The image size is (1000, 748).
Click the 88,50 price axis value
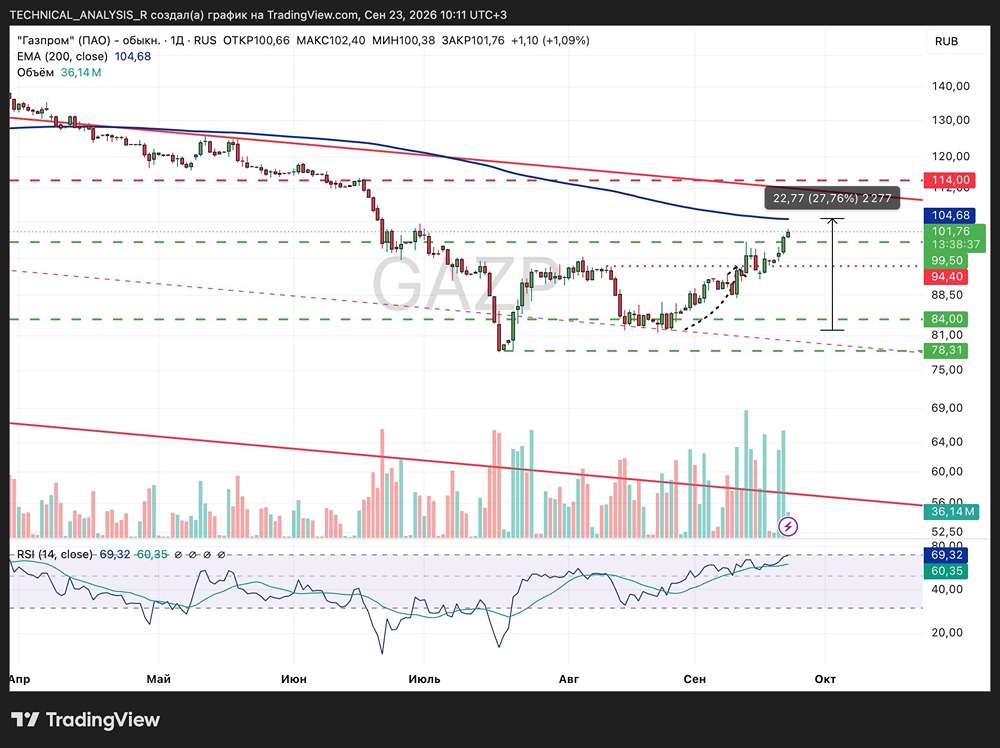[x=946, y=295]
